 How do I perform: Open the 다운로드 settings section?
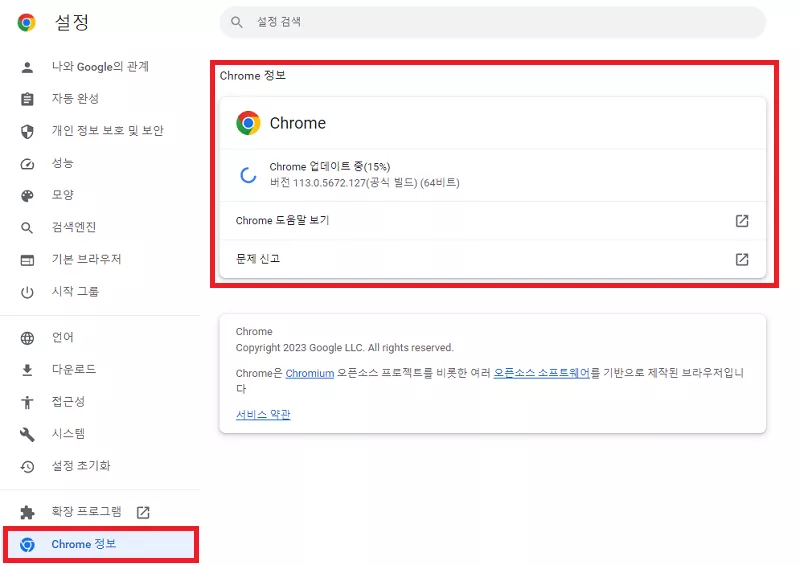(x=74, y=370)
